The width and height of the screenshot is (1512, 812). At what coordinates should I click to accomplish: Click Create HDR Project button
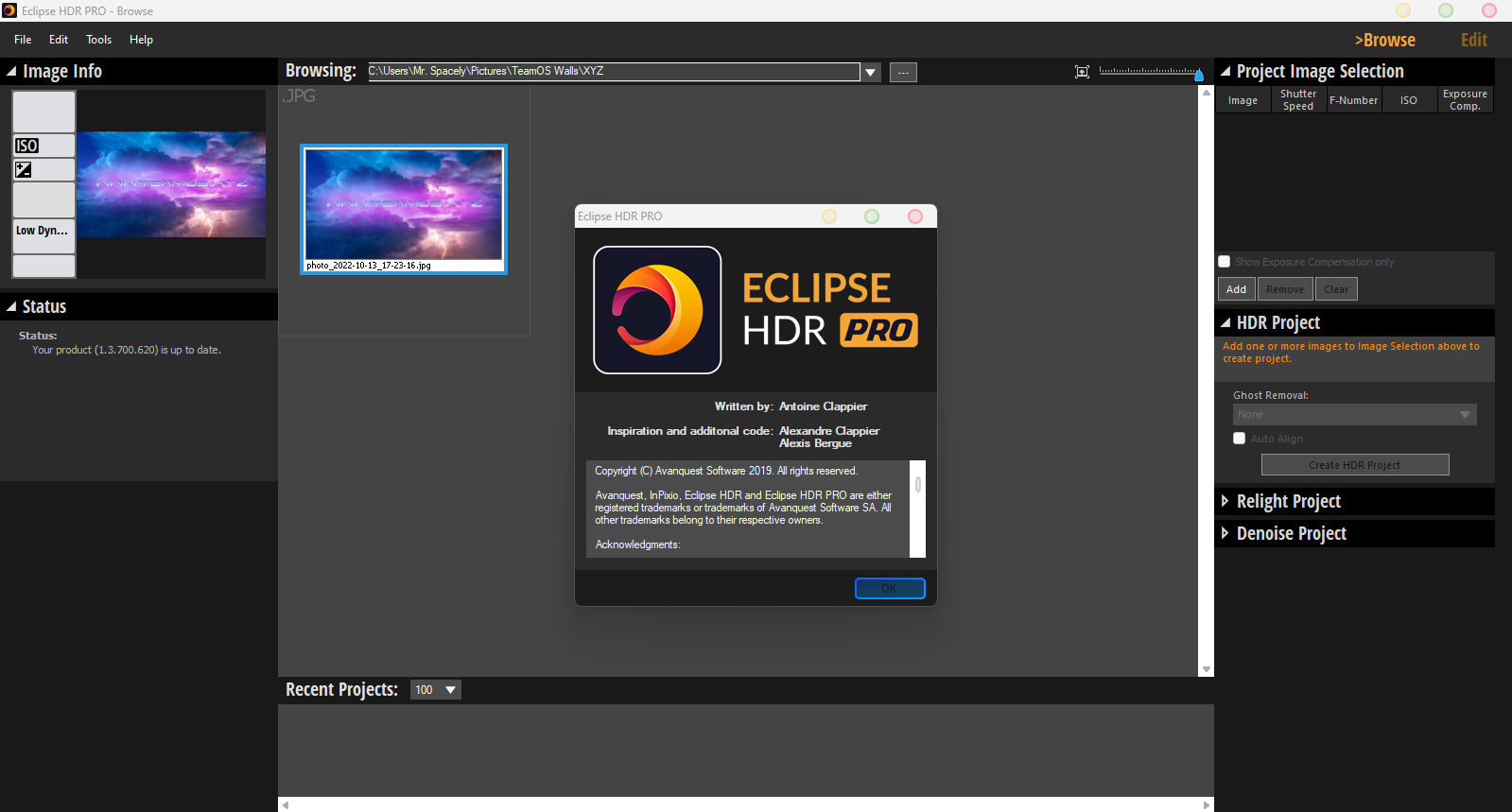click(1355, 465)
